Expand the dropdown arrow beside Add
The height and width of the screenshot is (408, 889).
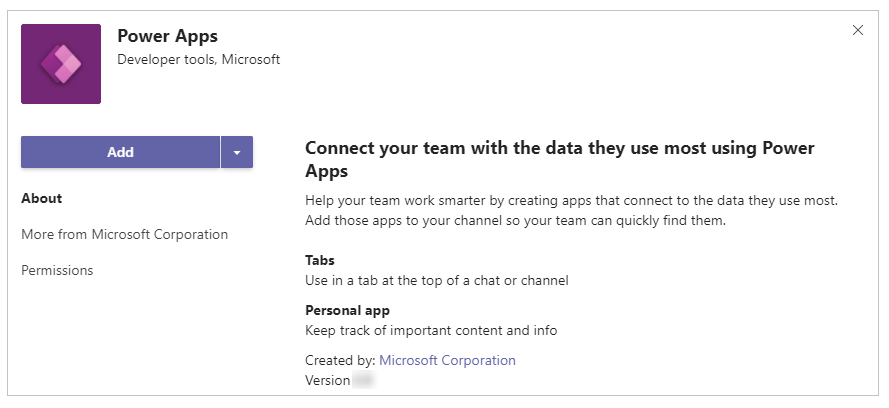click(237, 152)
